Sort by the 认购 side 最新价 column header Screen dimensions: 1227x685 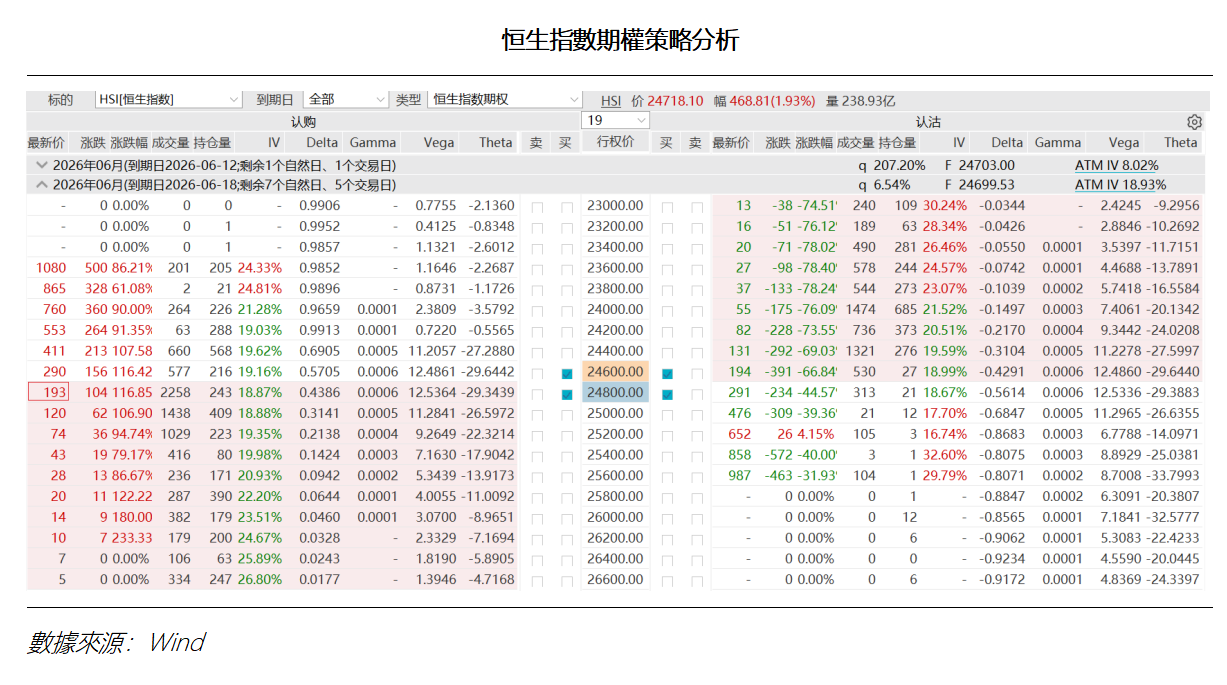pyautogui.click(x=46, y=143)
